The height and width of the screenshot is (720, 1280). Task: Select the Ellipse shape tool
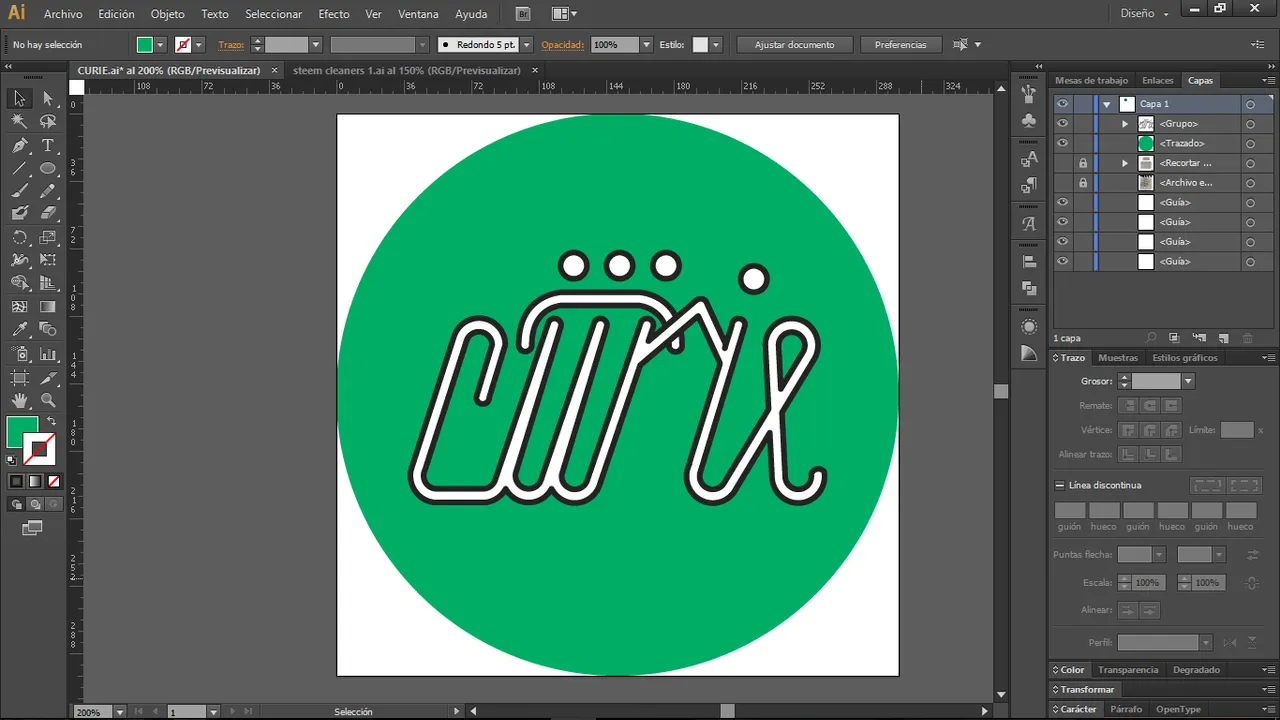click(x=47, y=168)
